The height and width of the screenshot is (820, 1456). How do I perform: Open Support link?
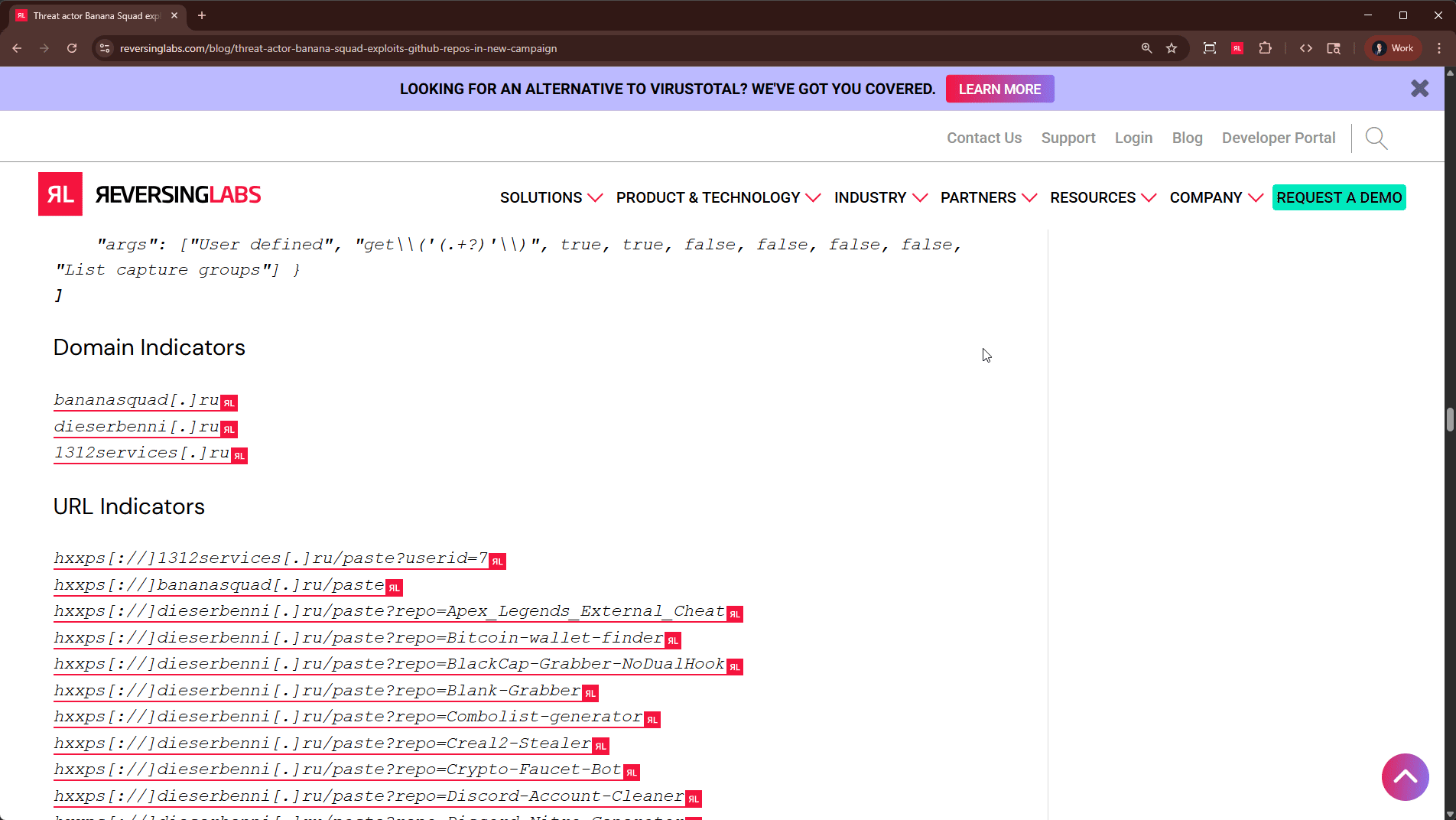1068,138
